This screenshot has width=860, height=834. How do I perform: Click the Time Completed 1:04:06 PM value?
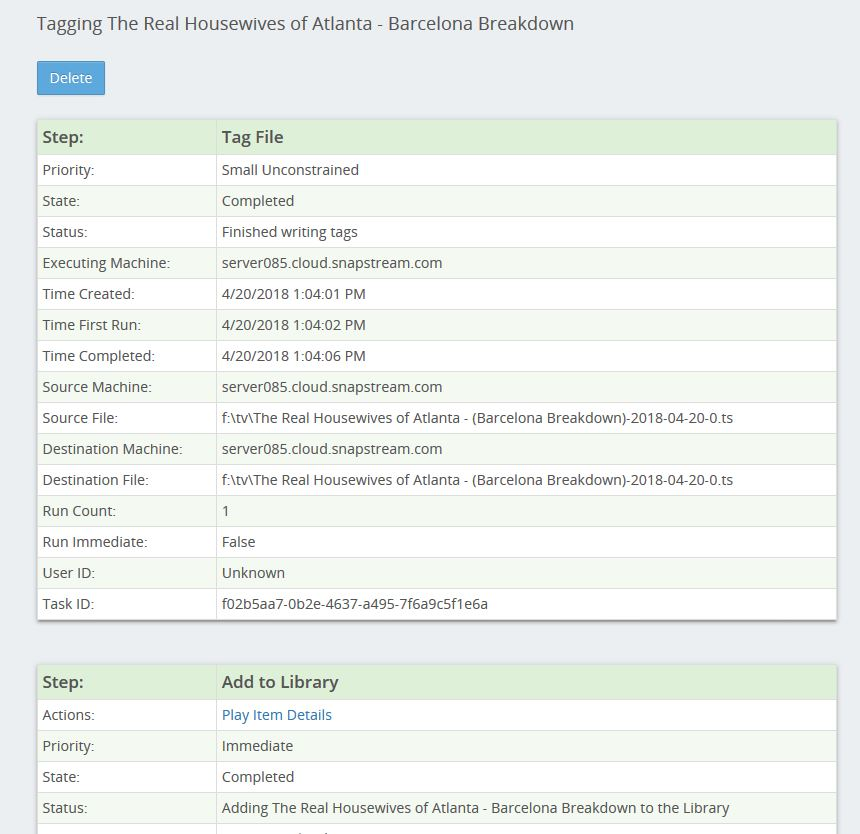pyautogui.click(x=293, y=356)
